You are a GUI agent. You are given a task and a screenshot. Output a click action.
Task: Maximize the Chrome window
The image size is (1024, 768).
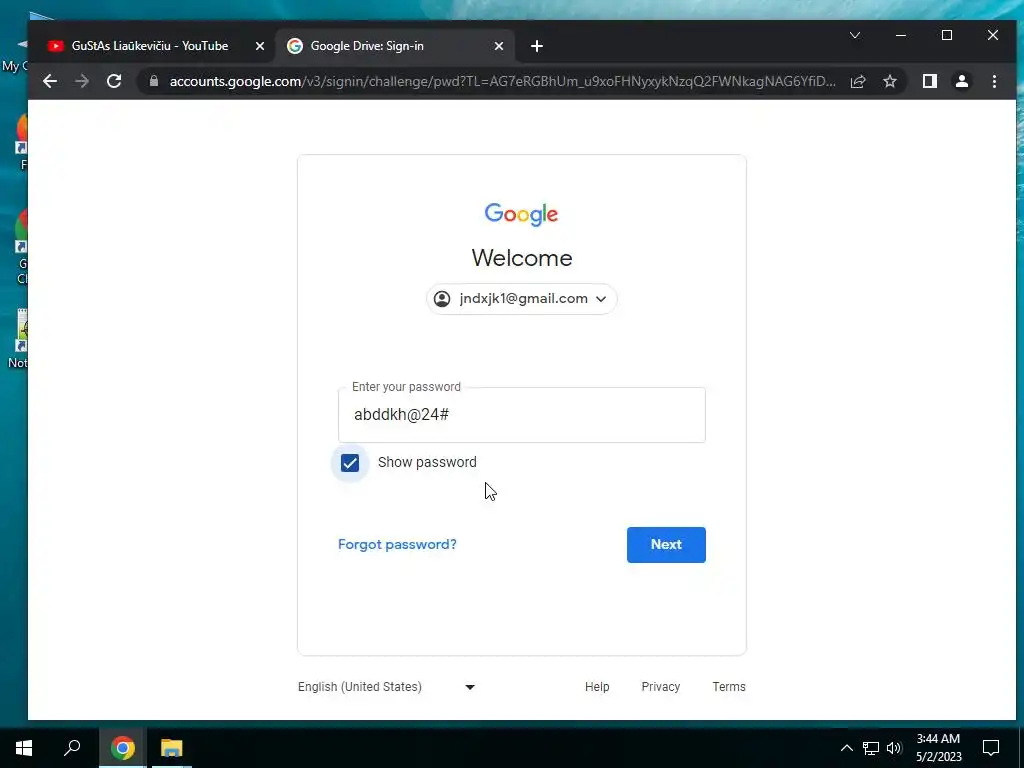coord(947,35)
